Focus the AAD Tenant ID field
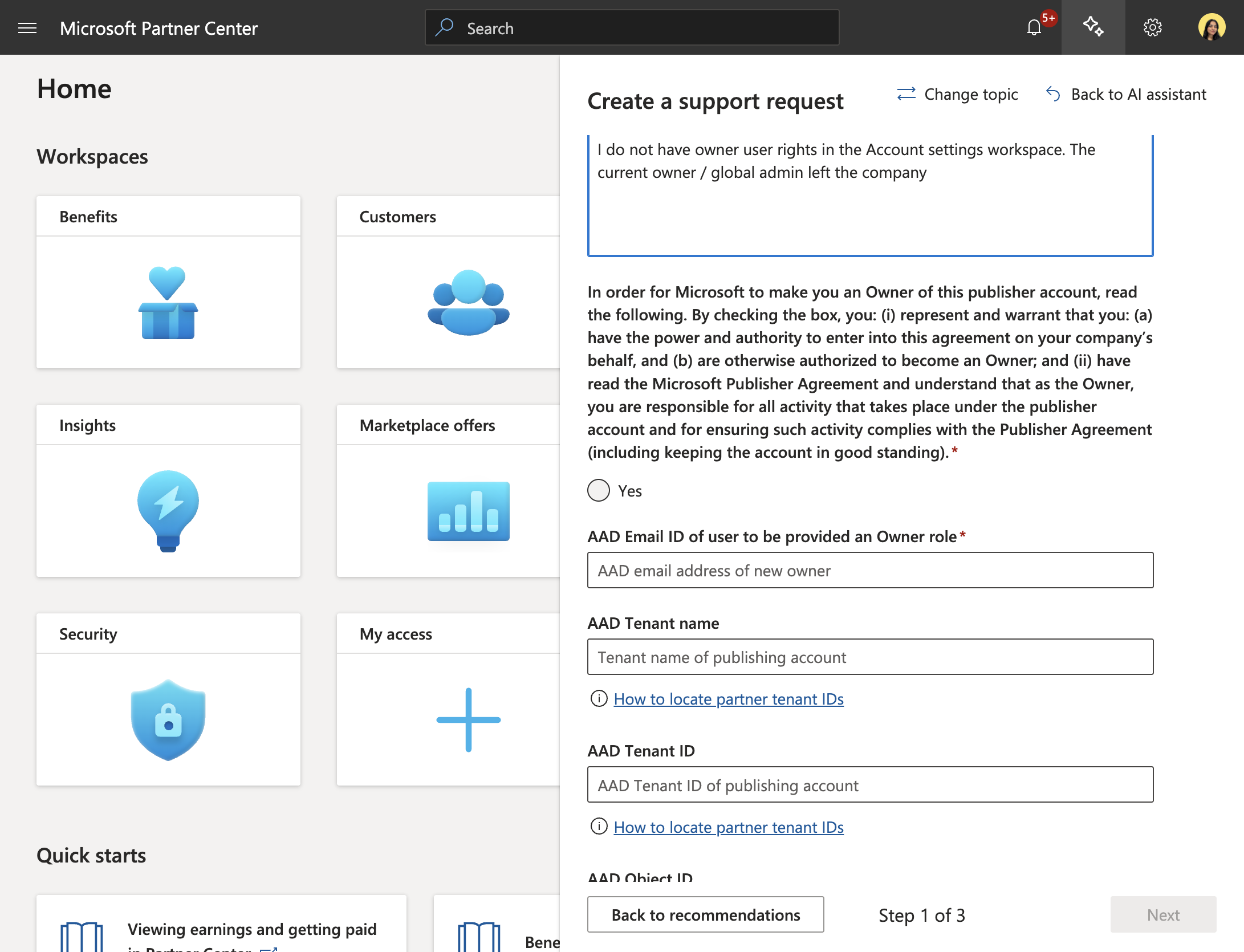 point(870,784)
